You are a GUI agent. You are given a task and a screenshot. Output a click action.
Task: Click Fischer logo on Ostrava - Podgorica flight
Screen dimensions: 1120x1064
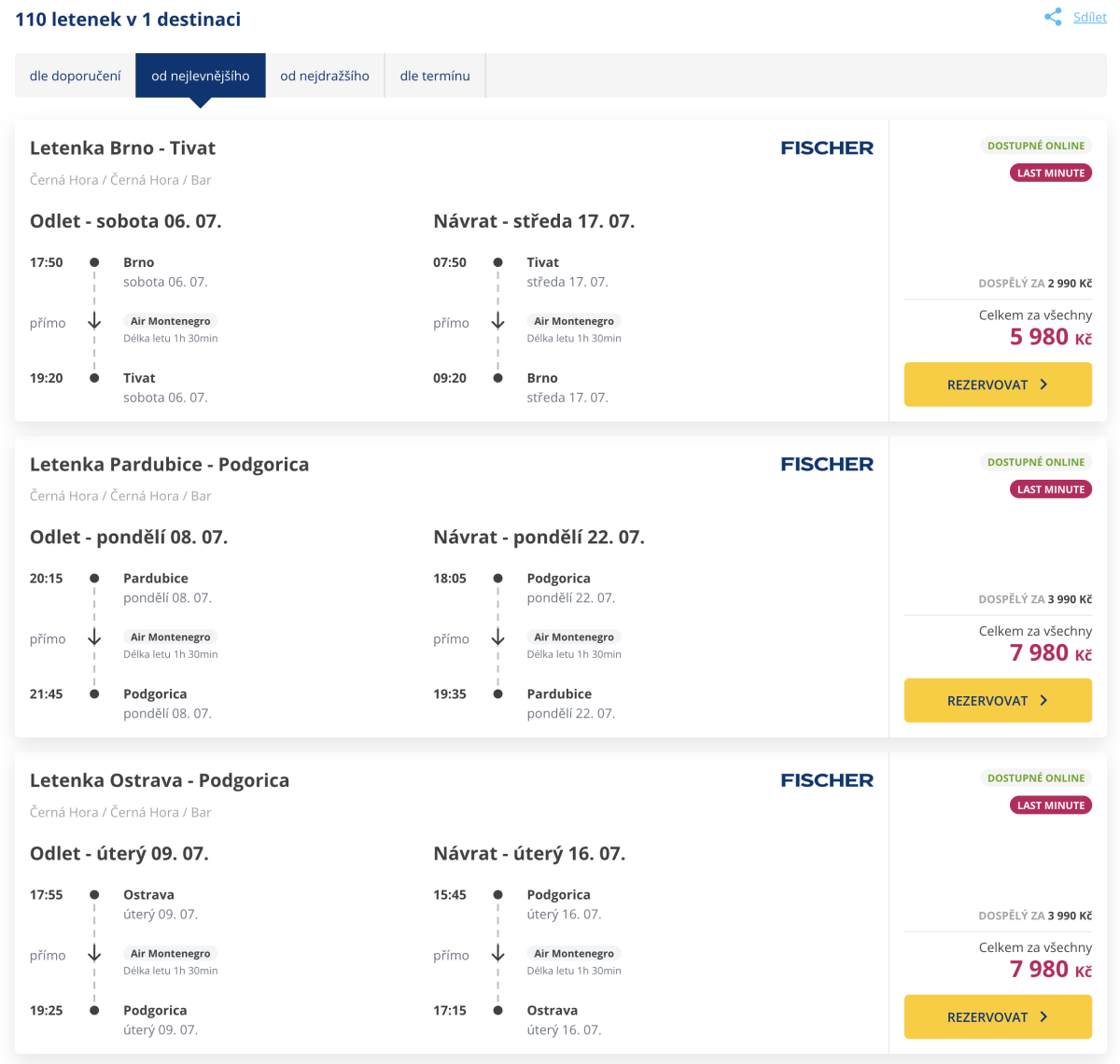coord(827,780)
